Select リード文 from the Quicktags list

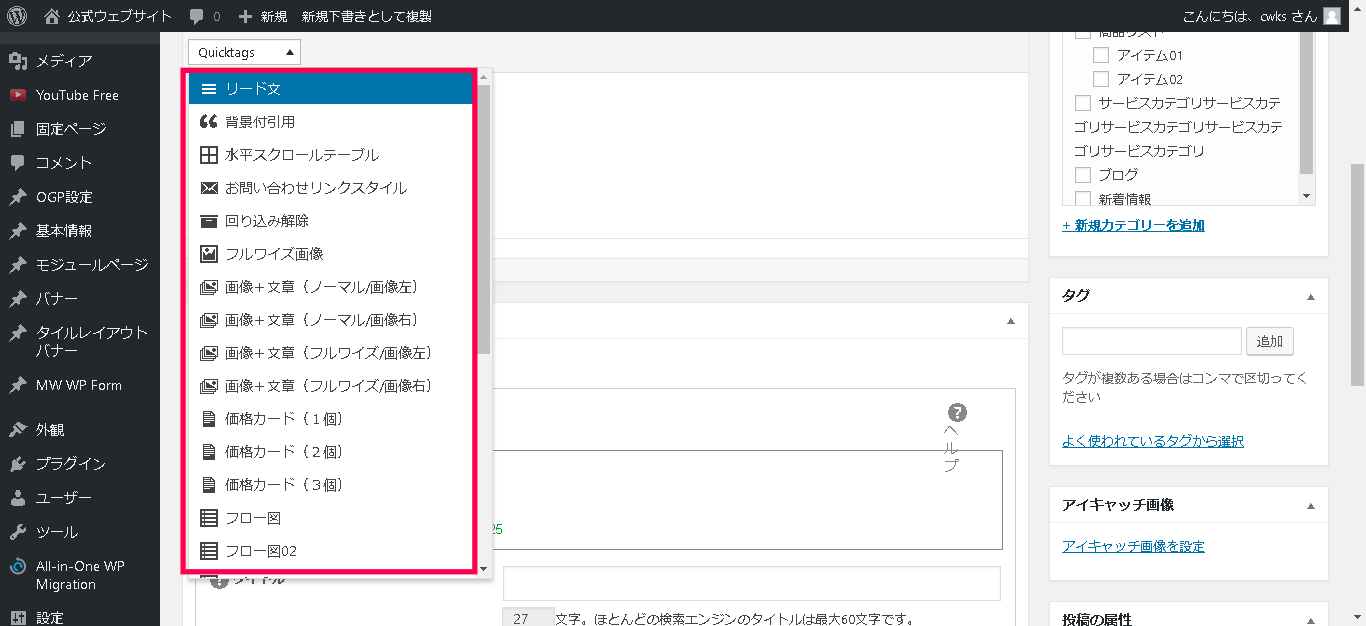point(330,89)
